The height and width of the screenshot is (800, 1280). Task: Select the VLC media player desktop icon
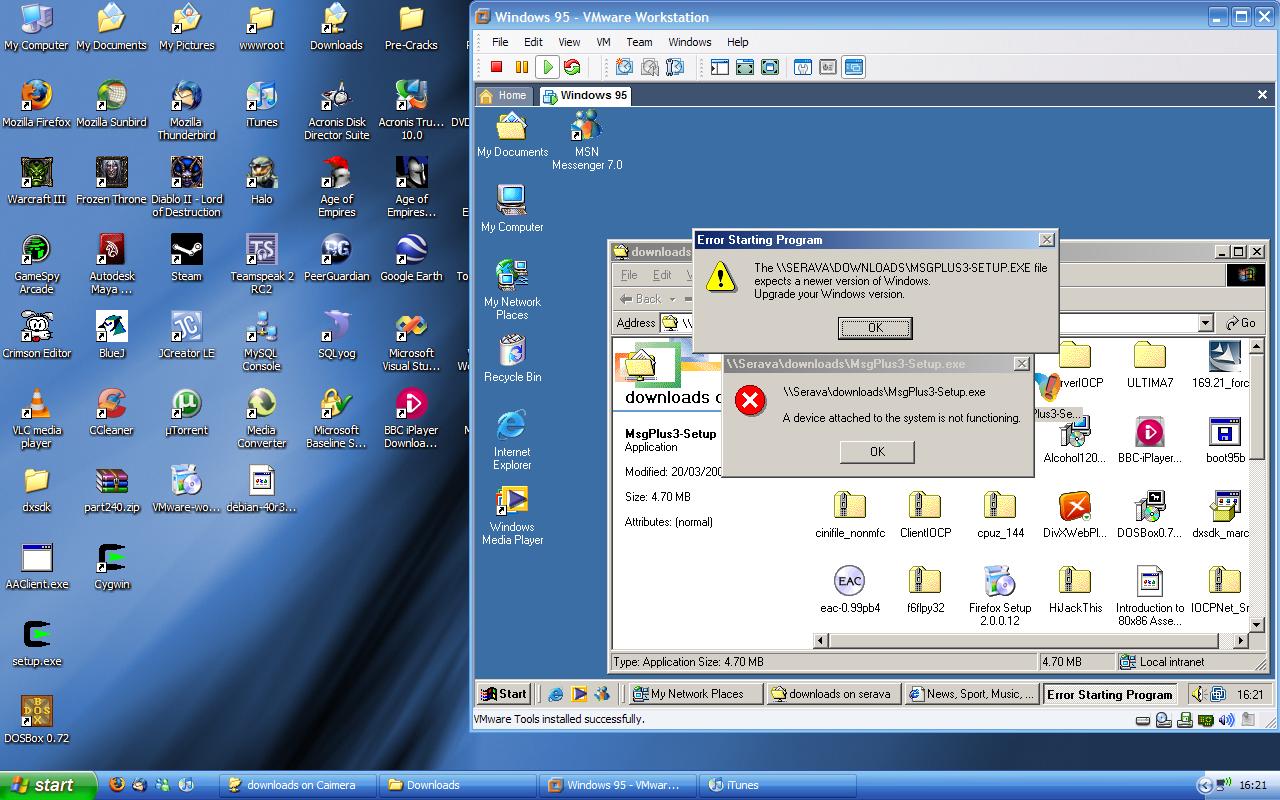(x=36, y=418)
